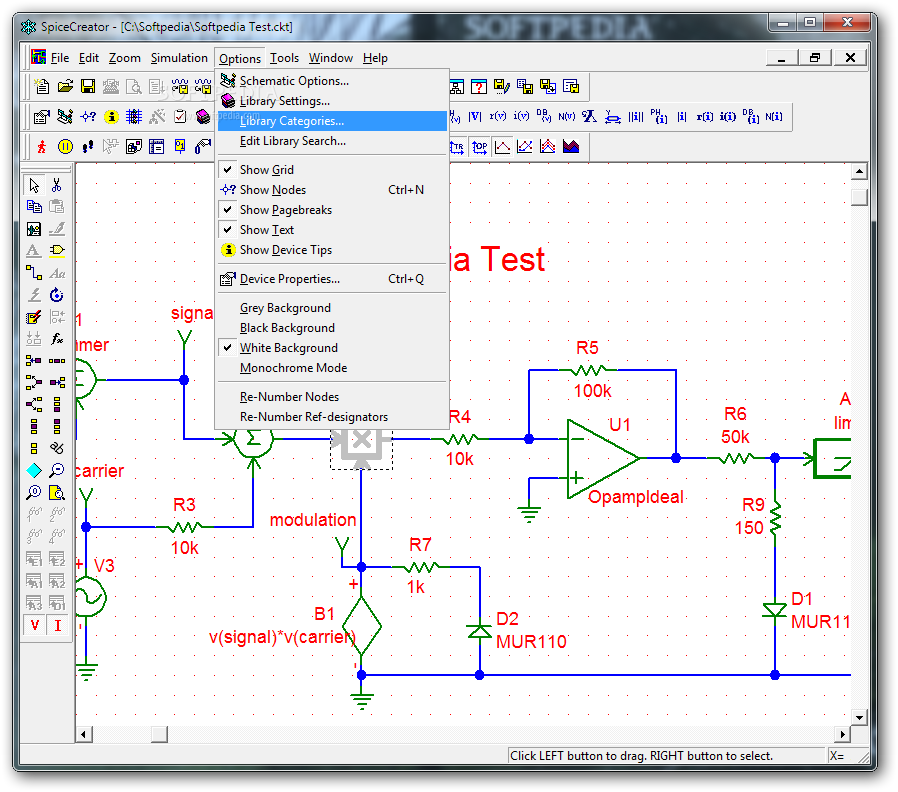Click the N(v) noise voltage icon
The width and height of the screenshot is (898, 792).
pos(566,117)
